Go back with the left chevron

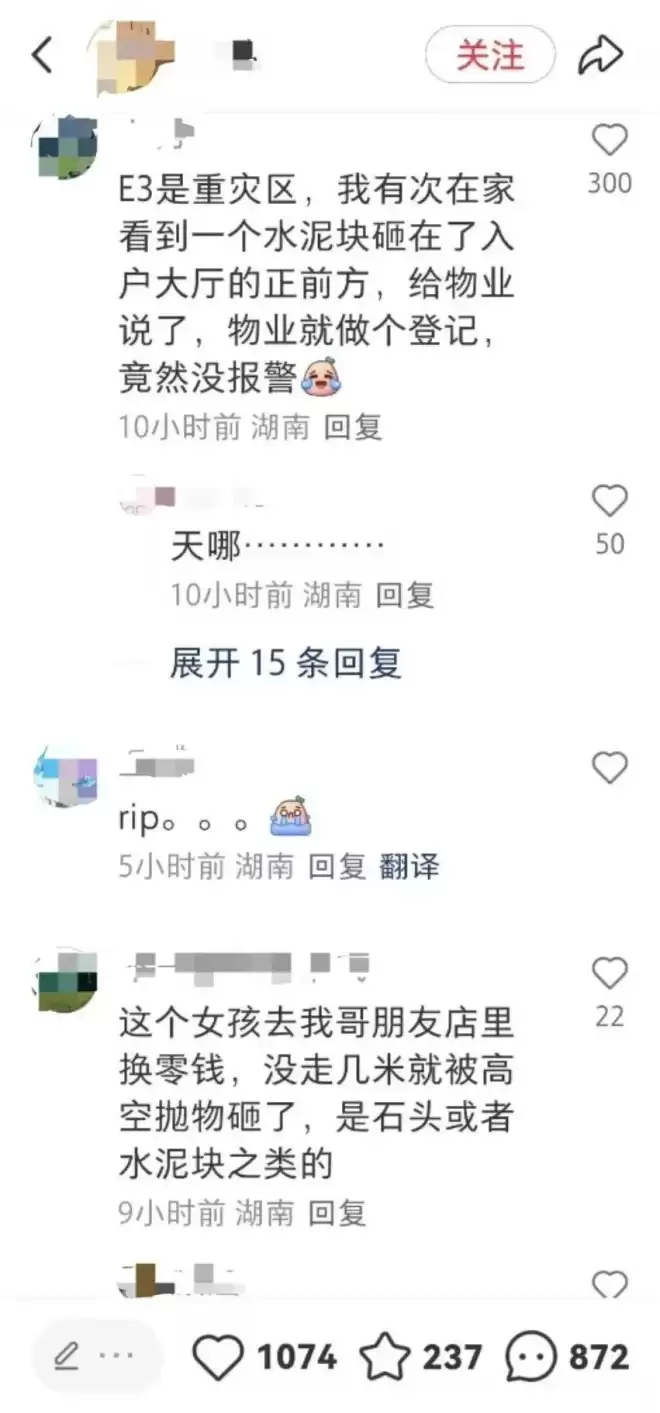click(42, 56)
